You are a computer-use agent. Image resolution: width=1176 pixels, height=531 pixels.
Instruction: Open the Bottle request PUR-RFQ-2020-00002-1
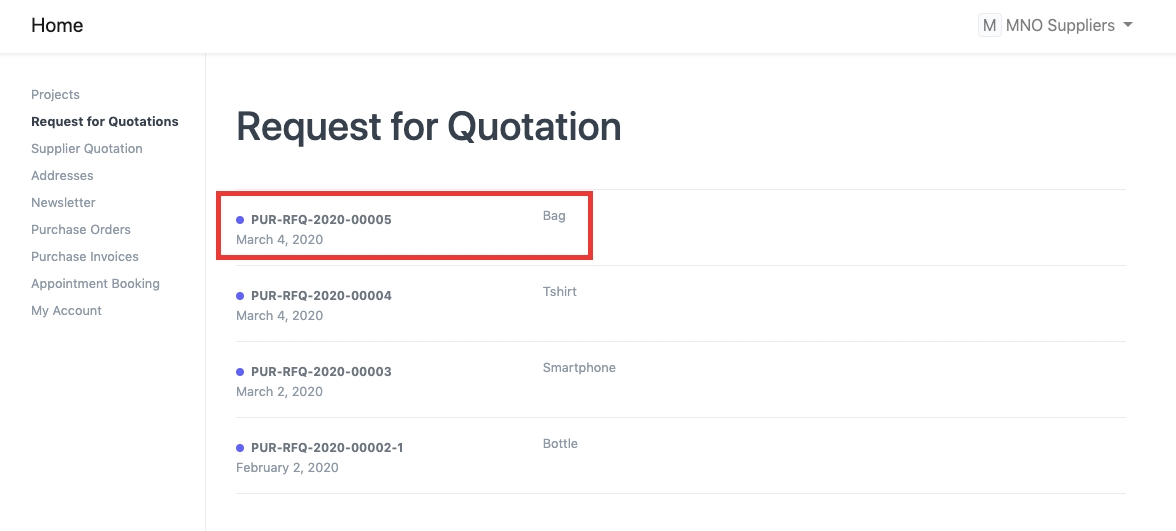click(327, 448)
